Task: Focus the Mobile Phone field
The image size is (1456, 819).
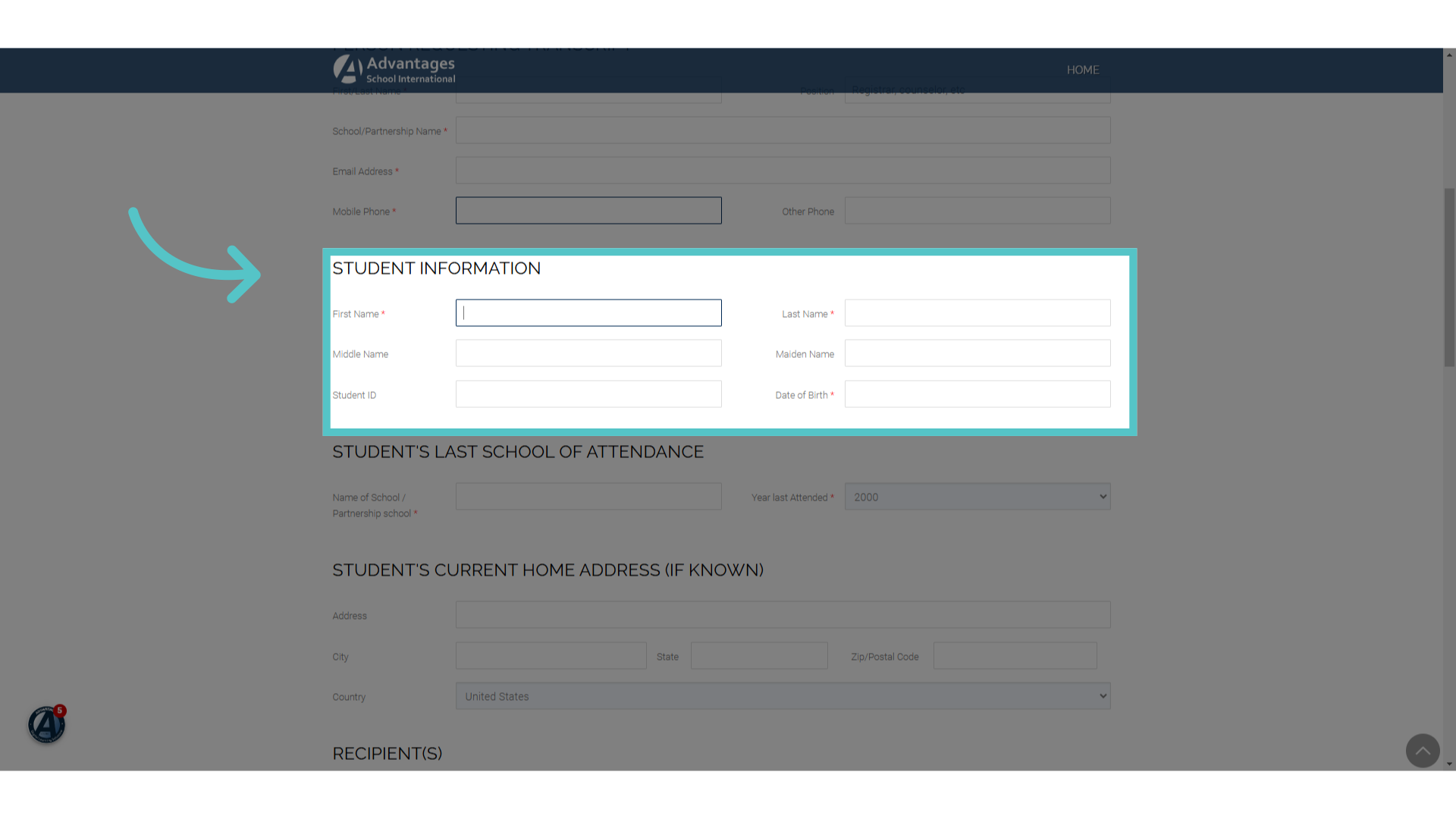Action: pos(588,211)
